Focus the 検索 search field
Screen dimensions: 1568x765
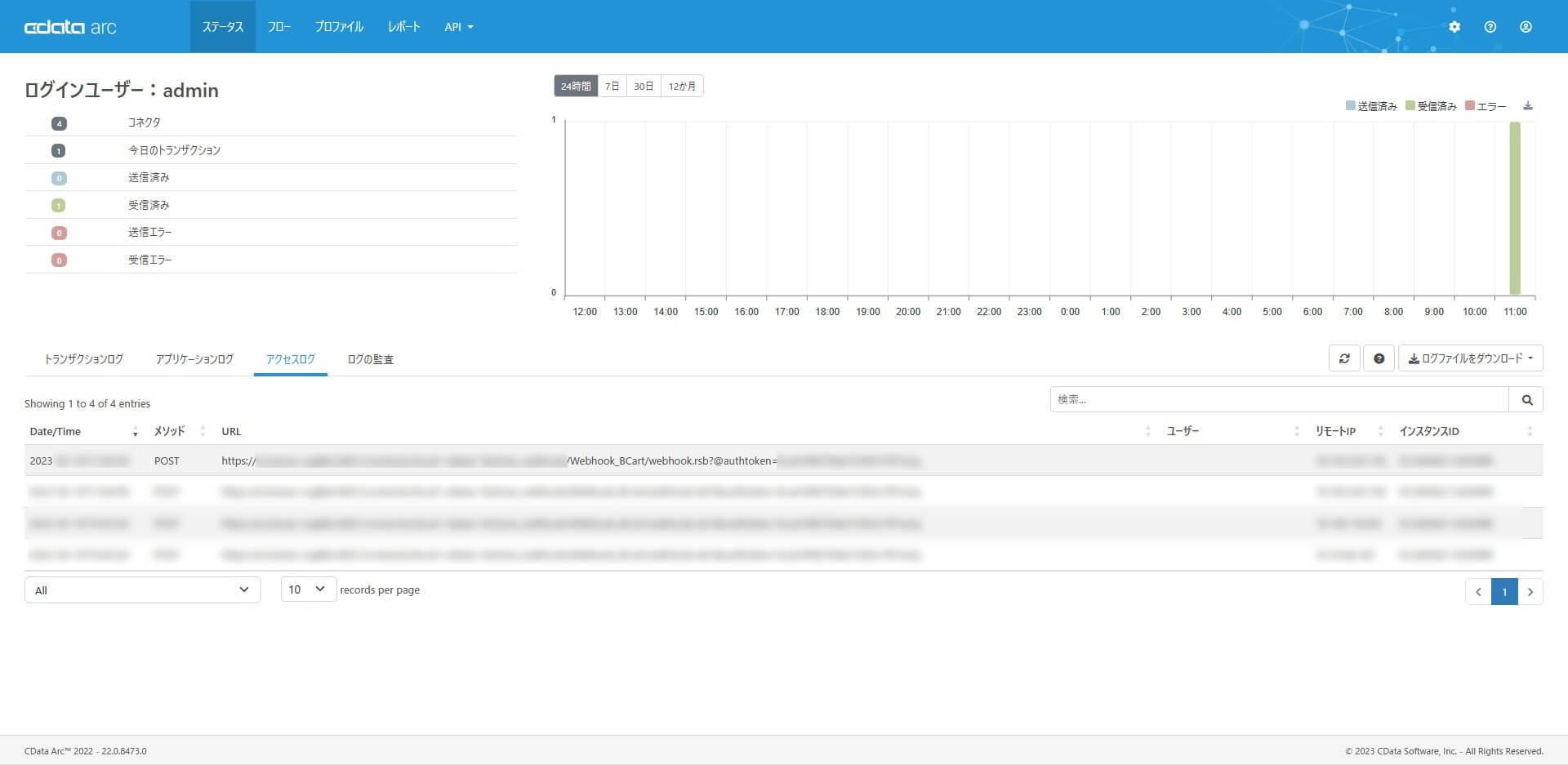point(1279,399)
